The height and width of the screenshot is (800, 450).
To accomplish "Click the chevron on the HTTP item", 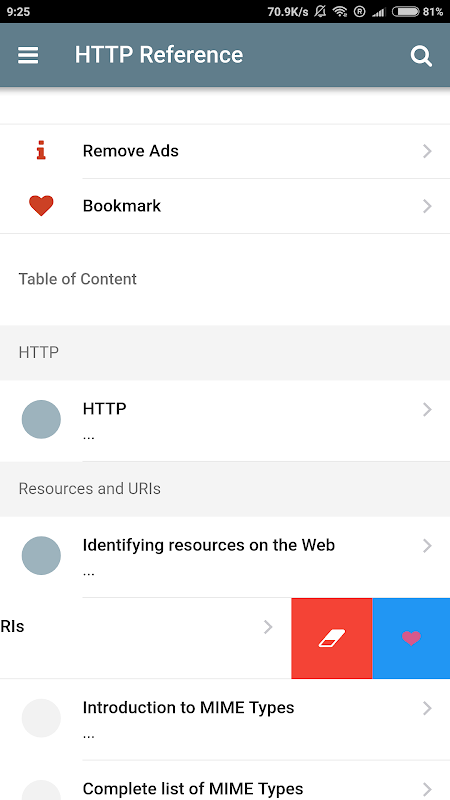I will 428,409.
